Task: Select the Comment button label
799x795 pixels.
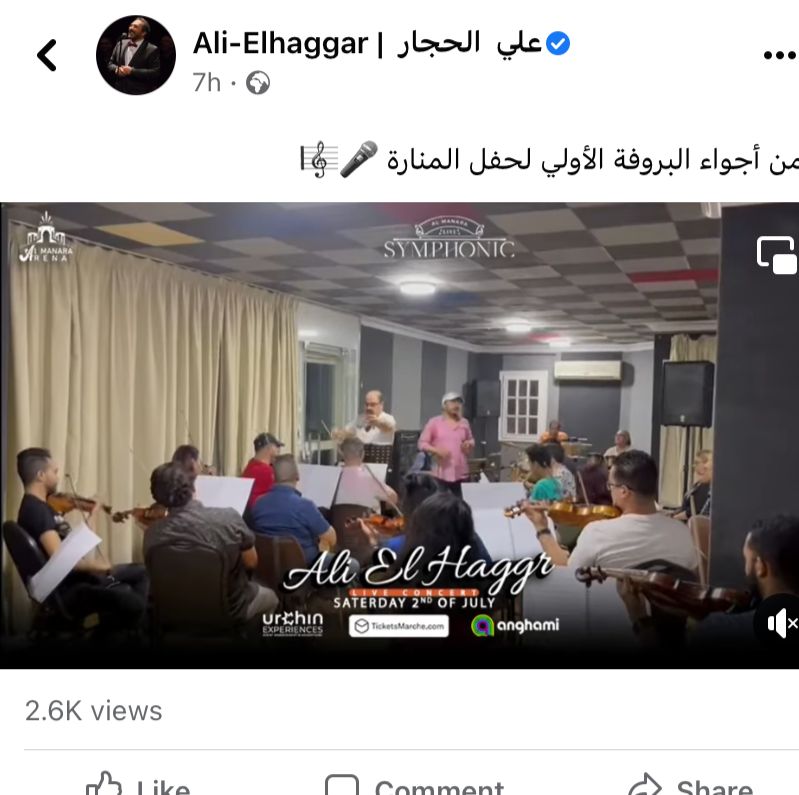Action: click(x=439, y=787)
